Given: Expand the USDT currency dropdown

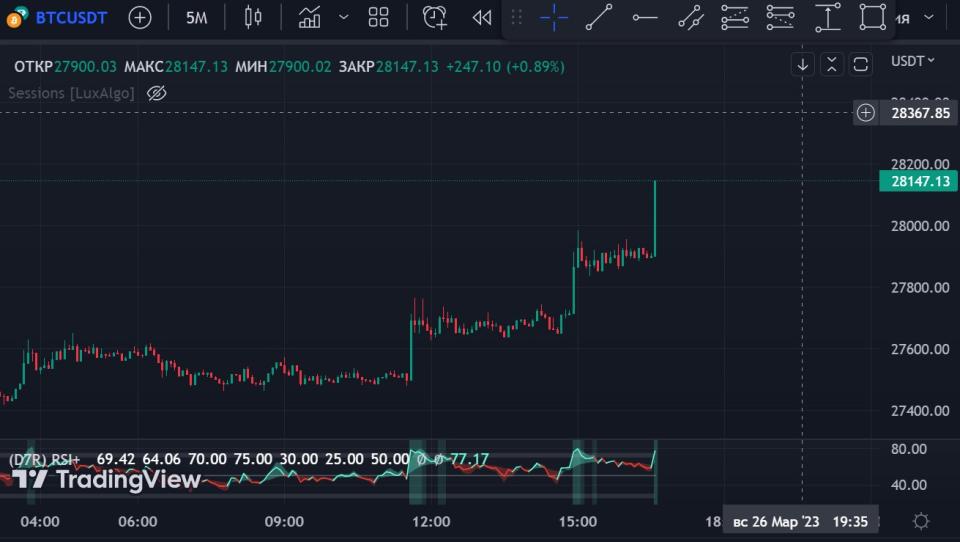Looking at the screenshot, I should click(x=912, y=61).
